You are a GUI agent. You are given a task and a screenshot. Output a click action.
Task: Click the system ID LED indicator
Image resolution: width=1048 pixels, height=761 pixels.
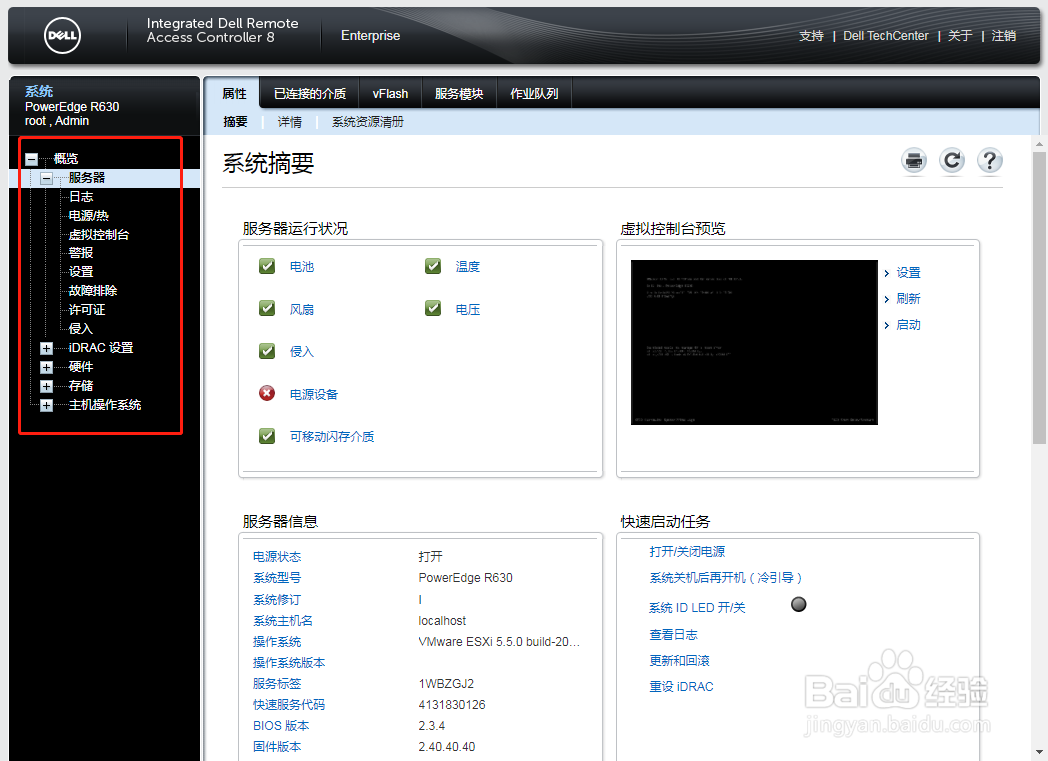(799, 605)
